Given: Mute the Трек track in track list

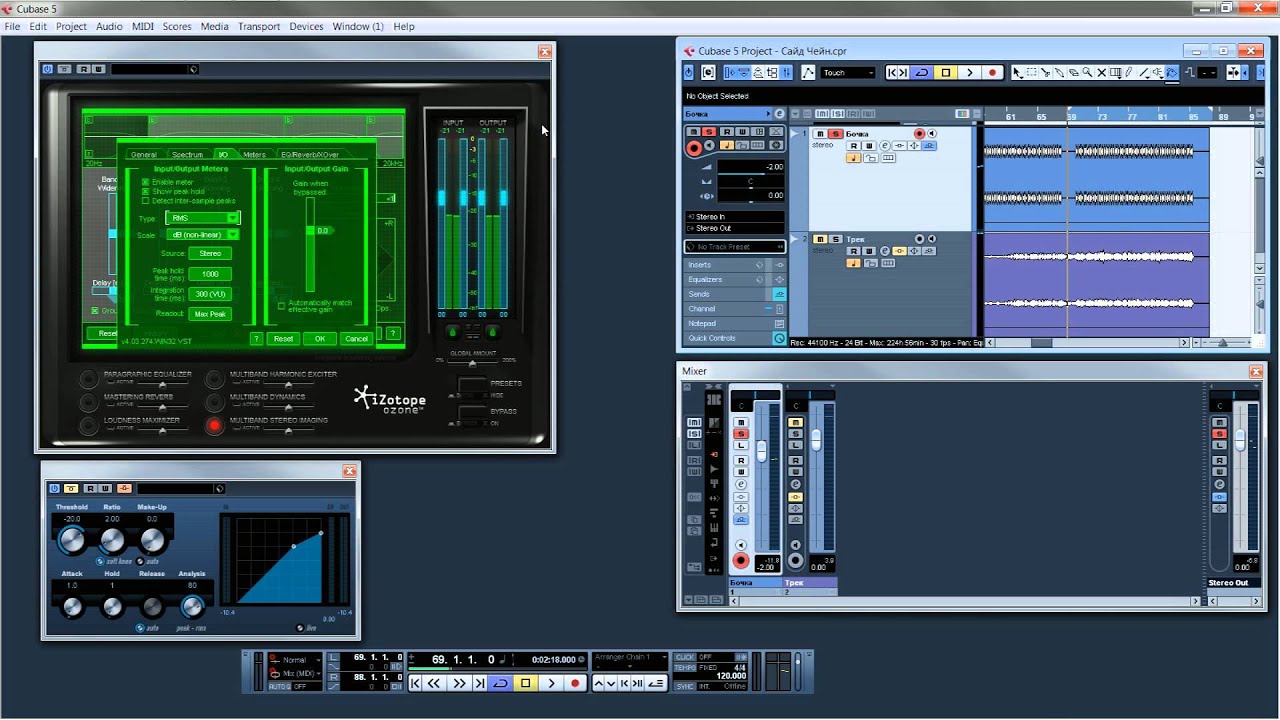Looking at the screenshot, I should click(820, 239).
